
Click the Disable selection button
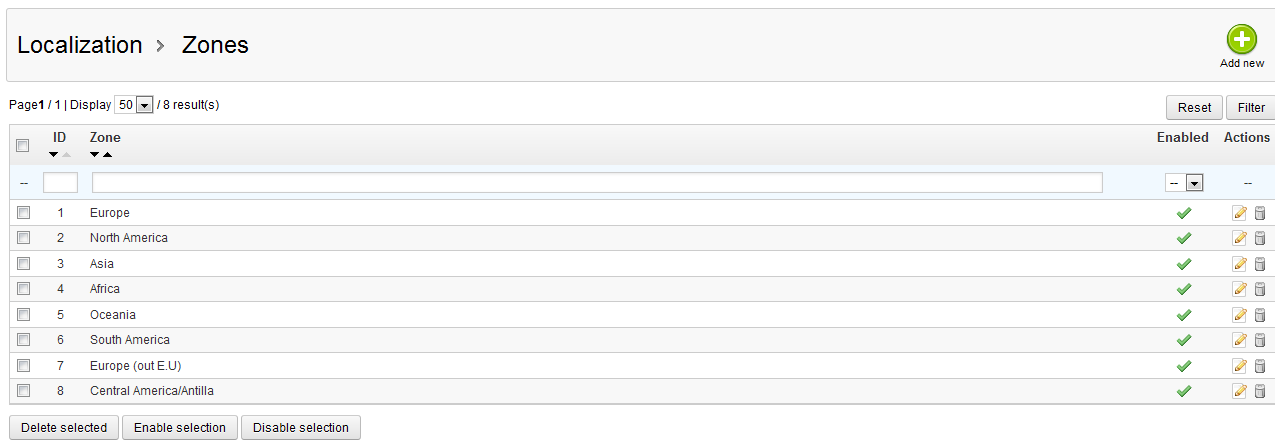coord(300,428)
